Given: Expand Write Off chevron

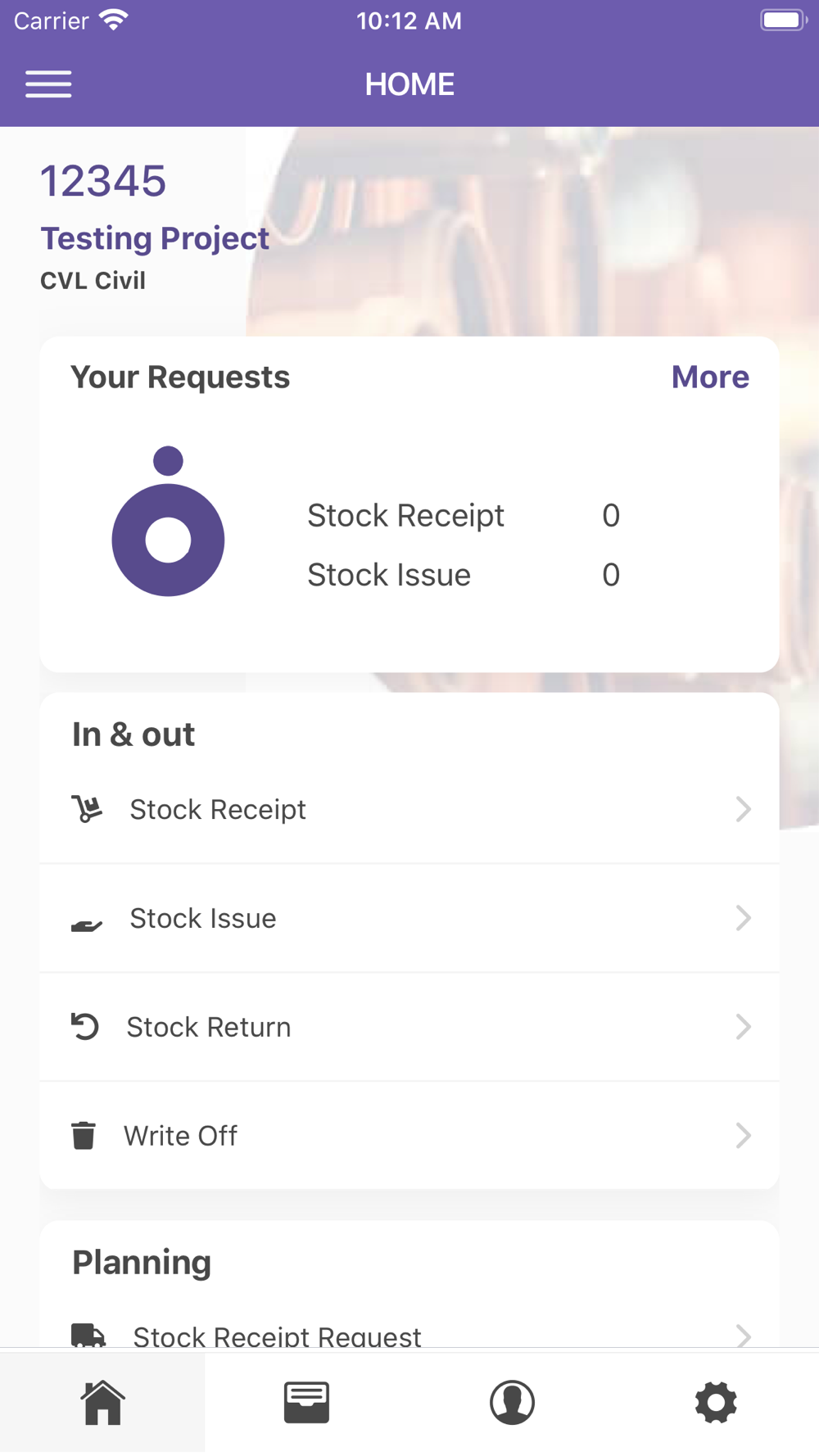Looking at the screenshot, I should click(x=744, y=1136).
